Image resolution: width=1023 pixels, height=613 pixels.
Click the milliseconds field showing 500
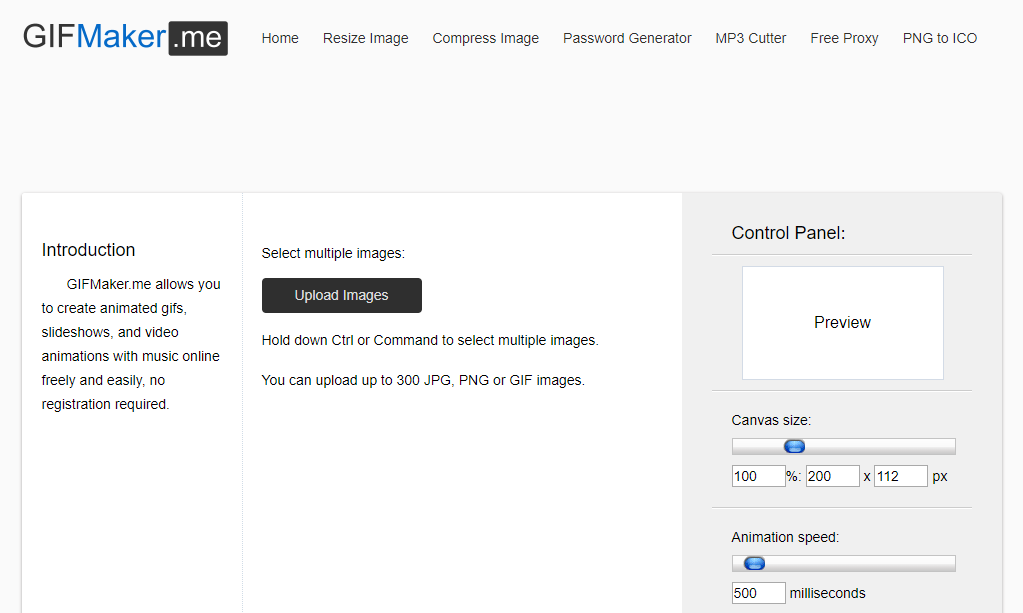pos(758,593)
